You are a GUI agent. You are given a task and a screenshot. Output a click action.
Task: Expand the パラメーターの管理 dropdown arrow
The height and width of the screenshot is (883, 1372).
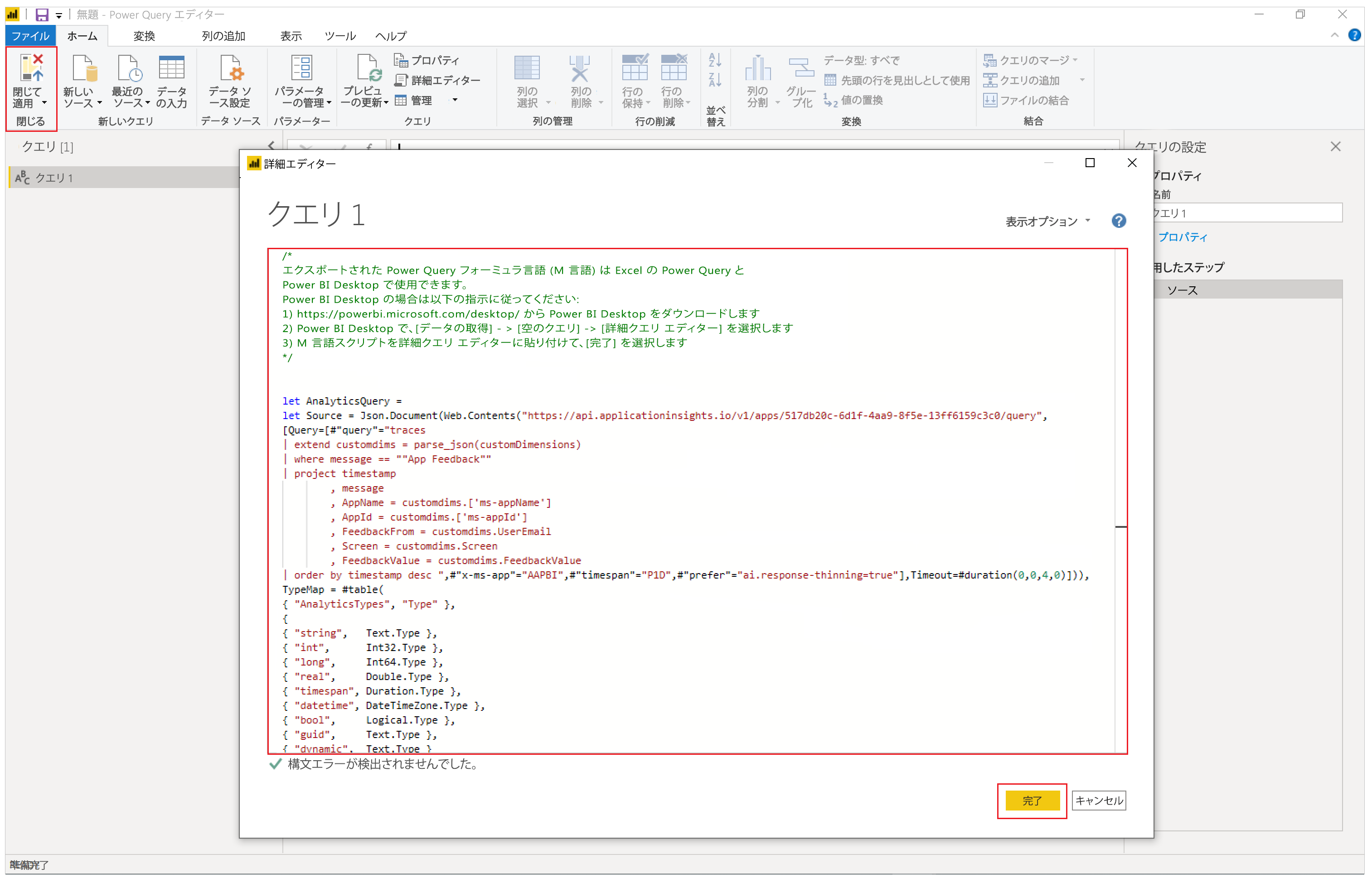tap(329, 103)
